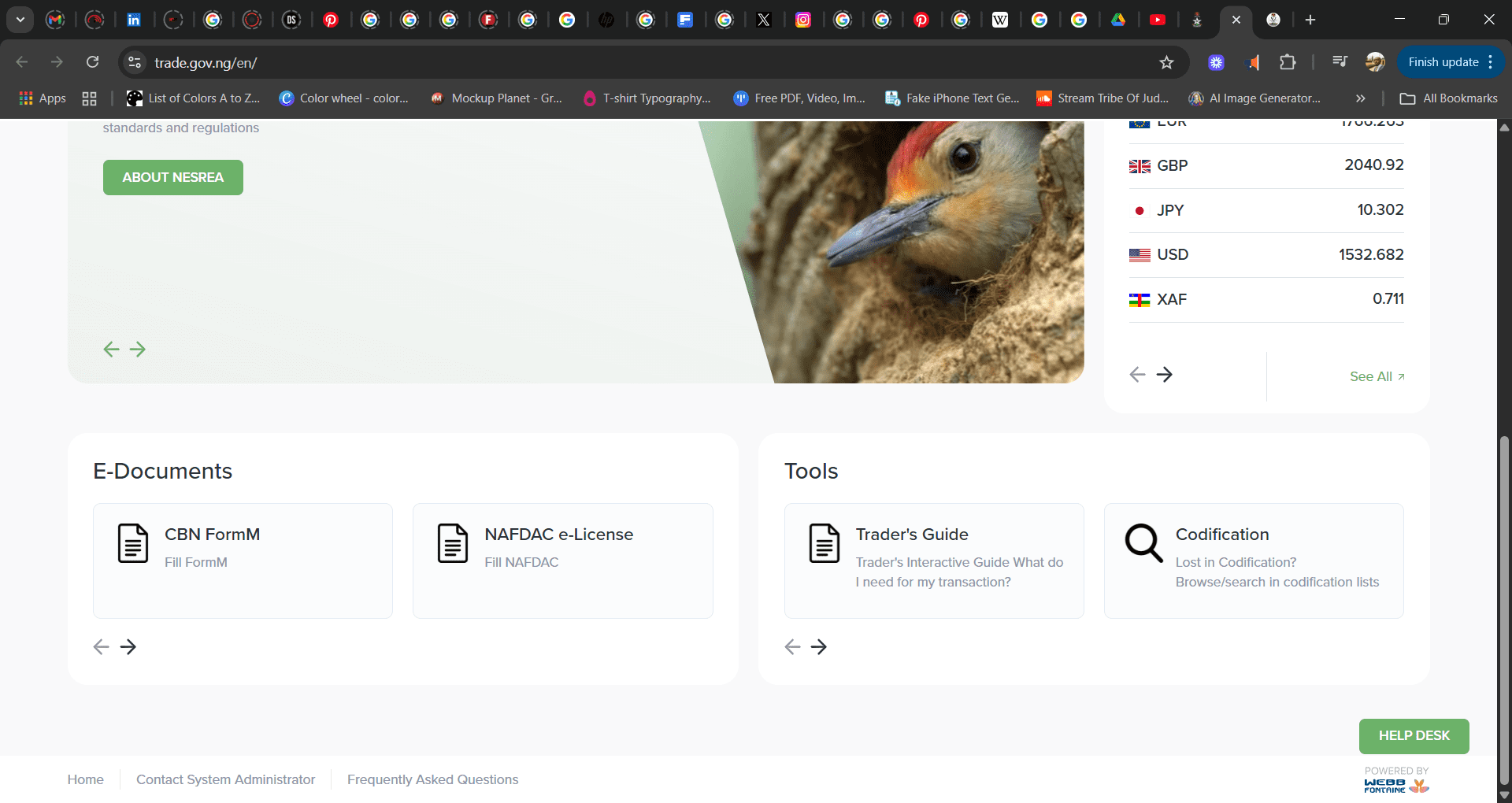Show next Tools with right arrow
The height and width of the screenshot is (803, 1512).
[819, 647]
